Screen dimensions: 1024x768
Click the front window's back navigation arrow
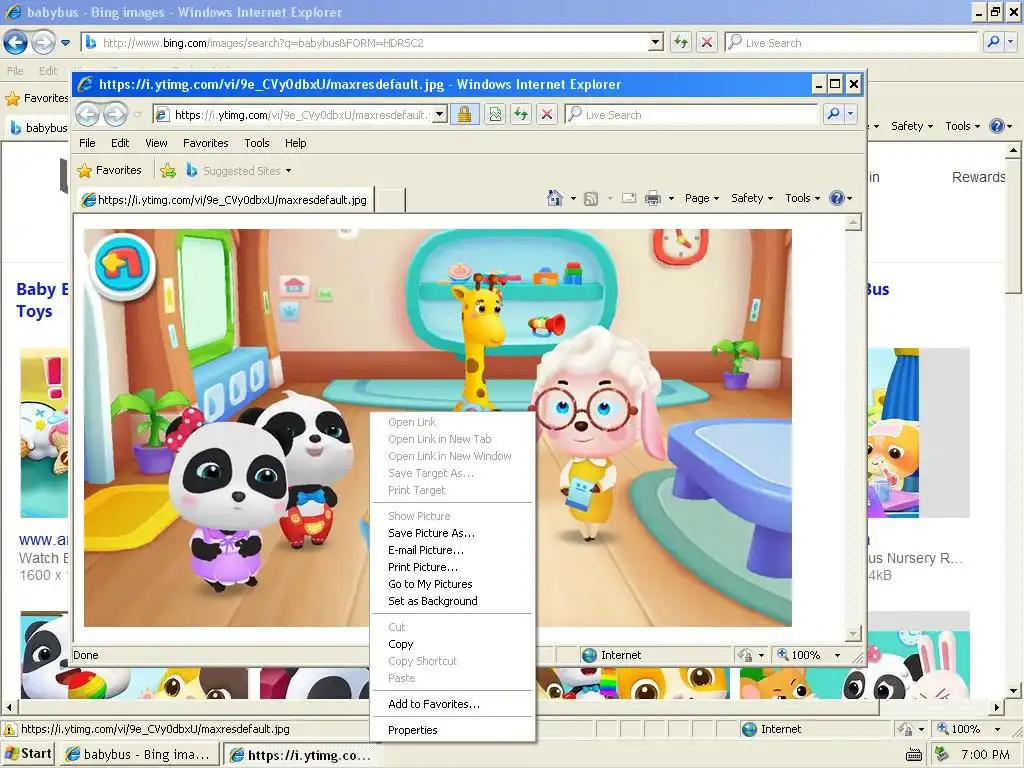[x=88, y=114]
